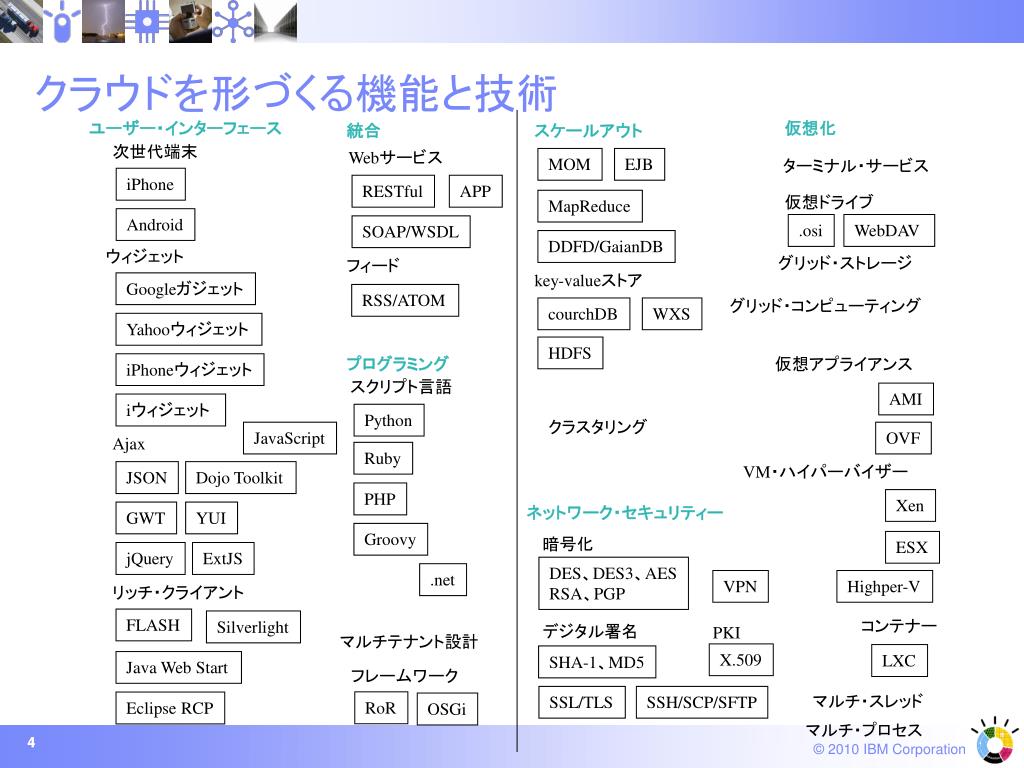Image resolution: width=1024 pixels, height=768 pixels.
Task: Select the MapReduce box
Action: click(x=590, y=206)
